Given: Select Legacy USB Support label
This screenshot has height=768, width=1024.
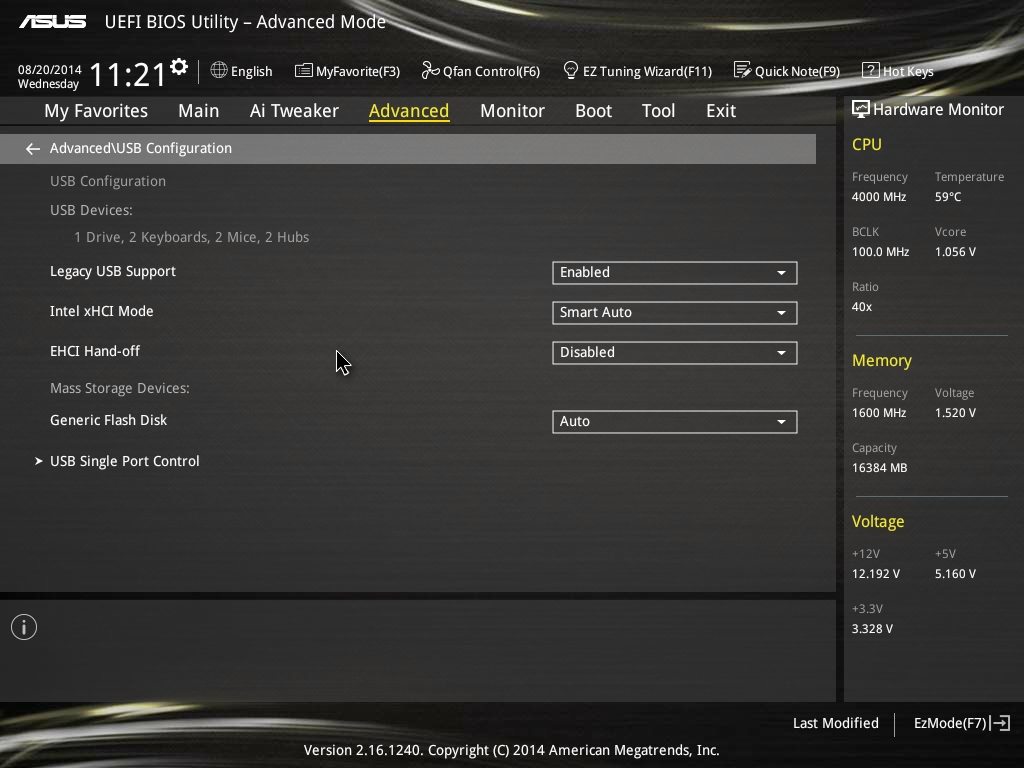Looking at the screenshot, I should click(113, 271).
